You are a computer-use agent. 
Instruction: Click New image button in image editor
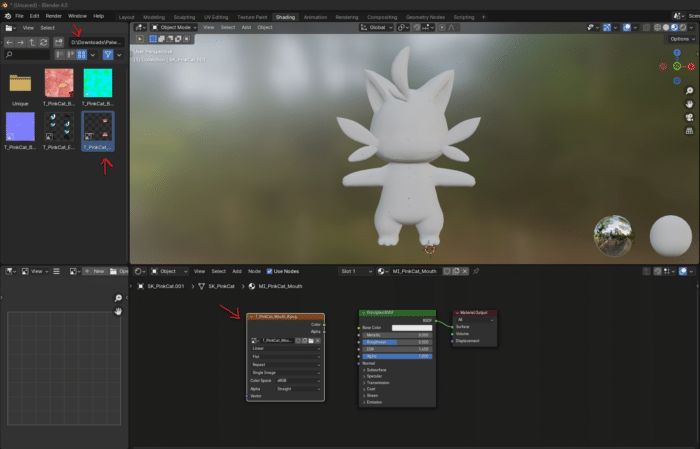point(95,271)
